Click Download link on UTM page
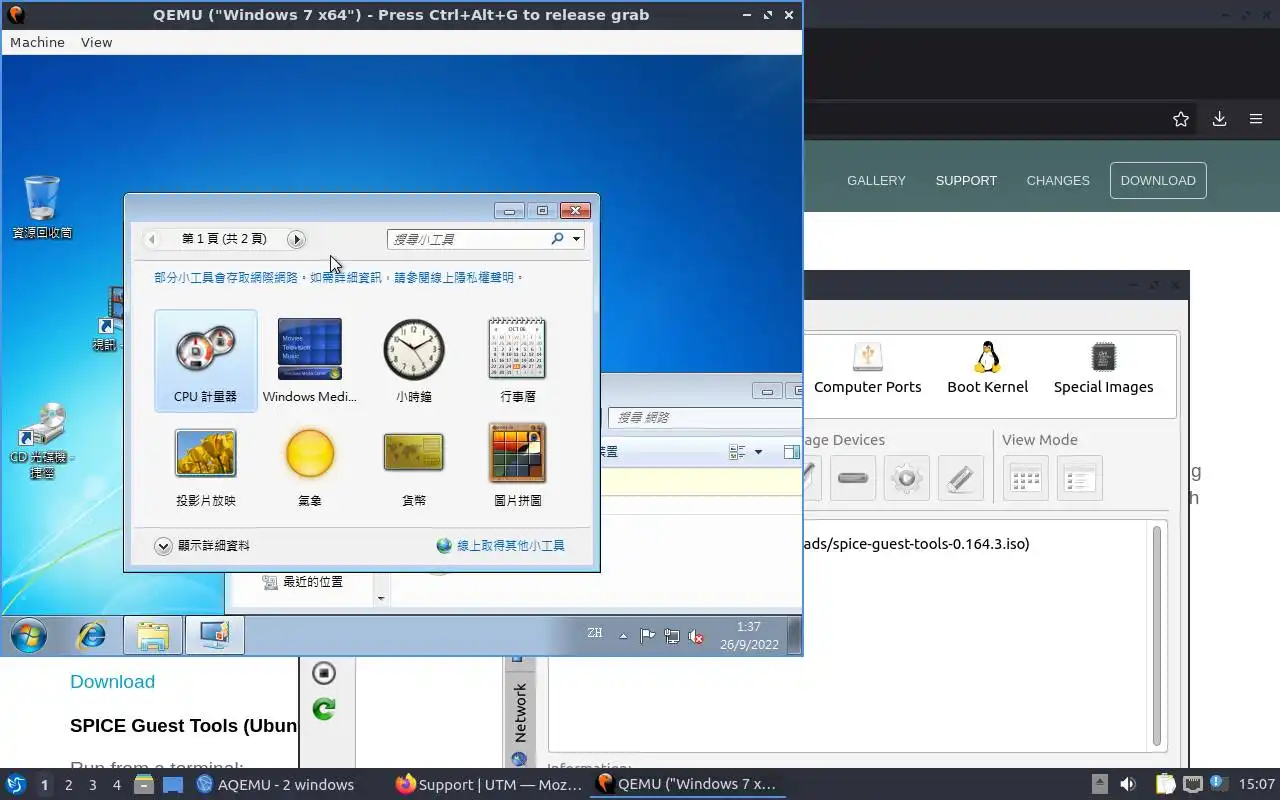 coord(112,681)
